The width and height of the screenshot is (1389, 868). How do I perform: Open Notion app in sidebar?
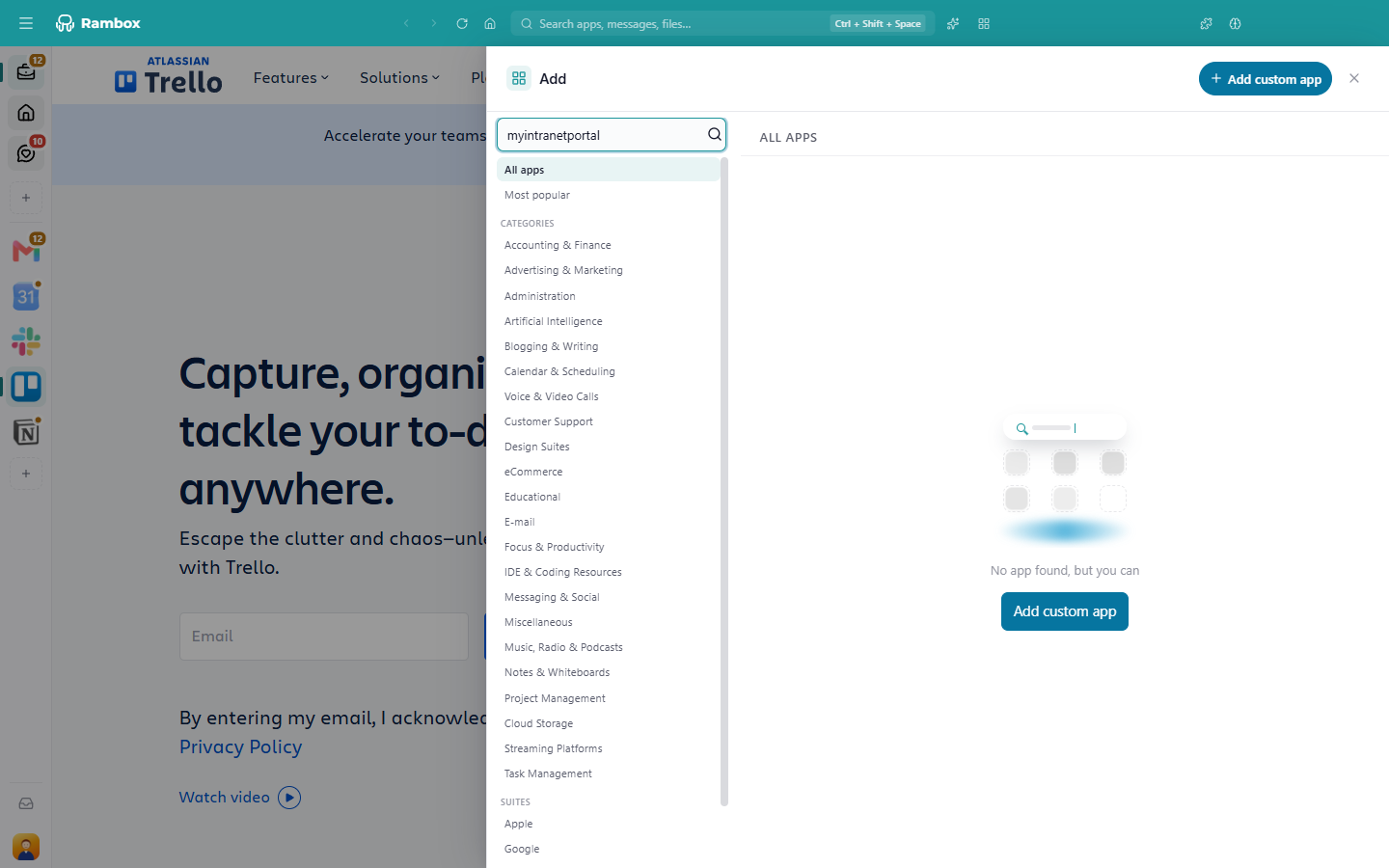[x=26, y=432]
